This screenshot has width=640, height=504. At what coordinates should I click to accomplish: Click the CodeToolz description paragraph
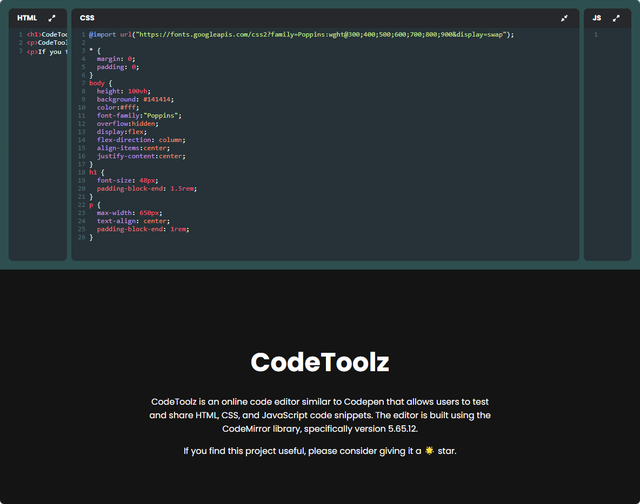(320, 415)
